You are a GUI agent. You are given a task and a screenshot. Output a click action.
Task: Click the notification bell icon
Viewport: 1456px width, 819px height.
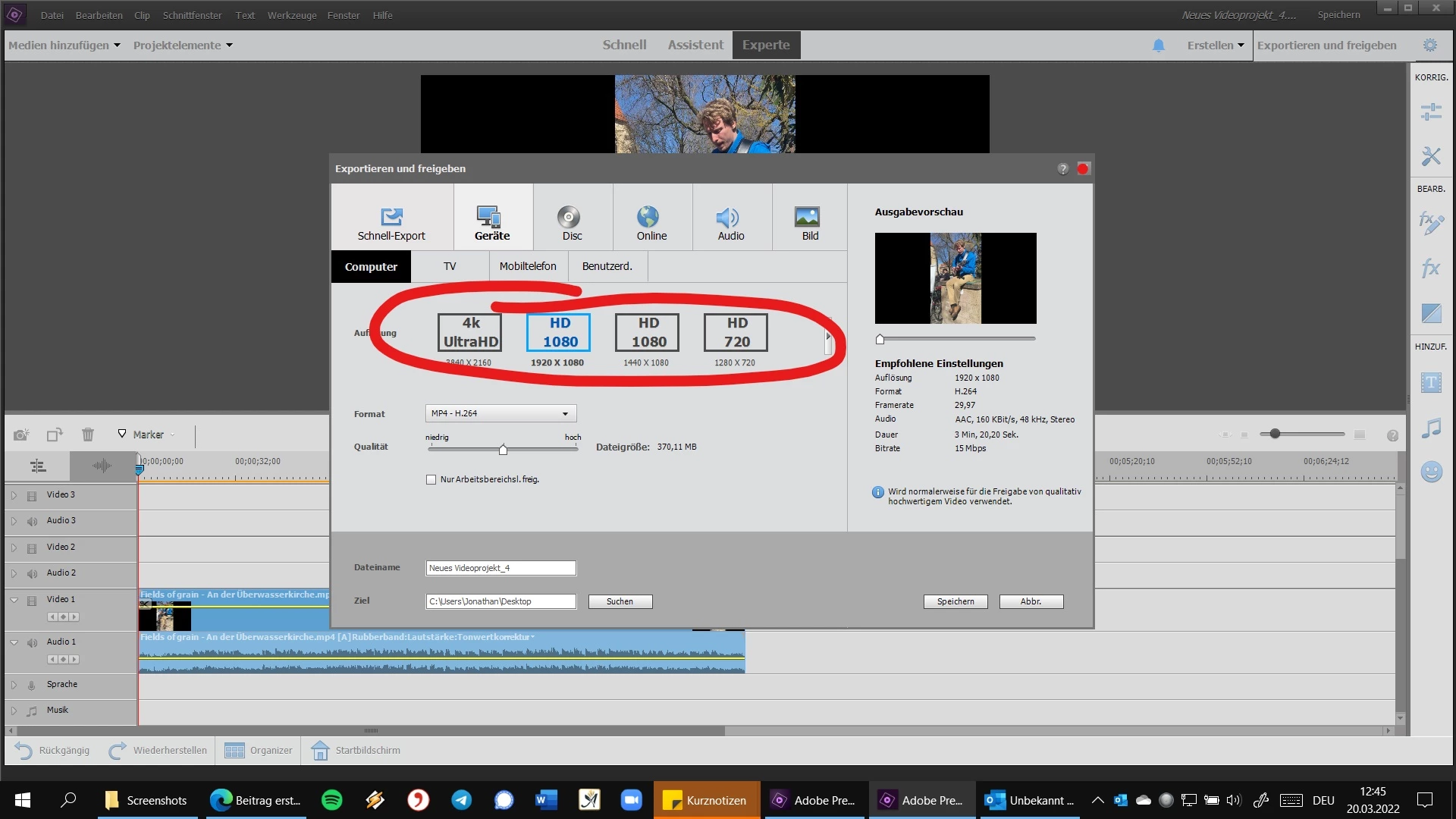[x=1158, y=45]
